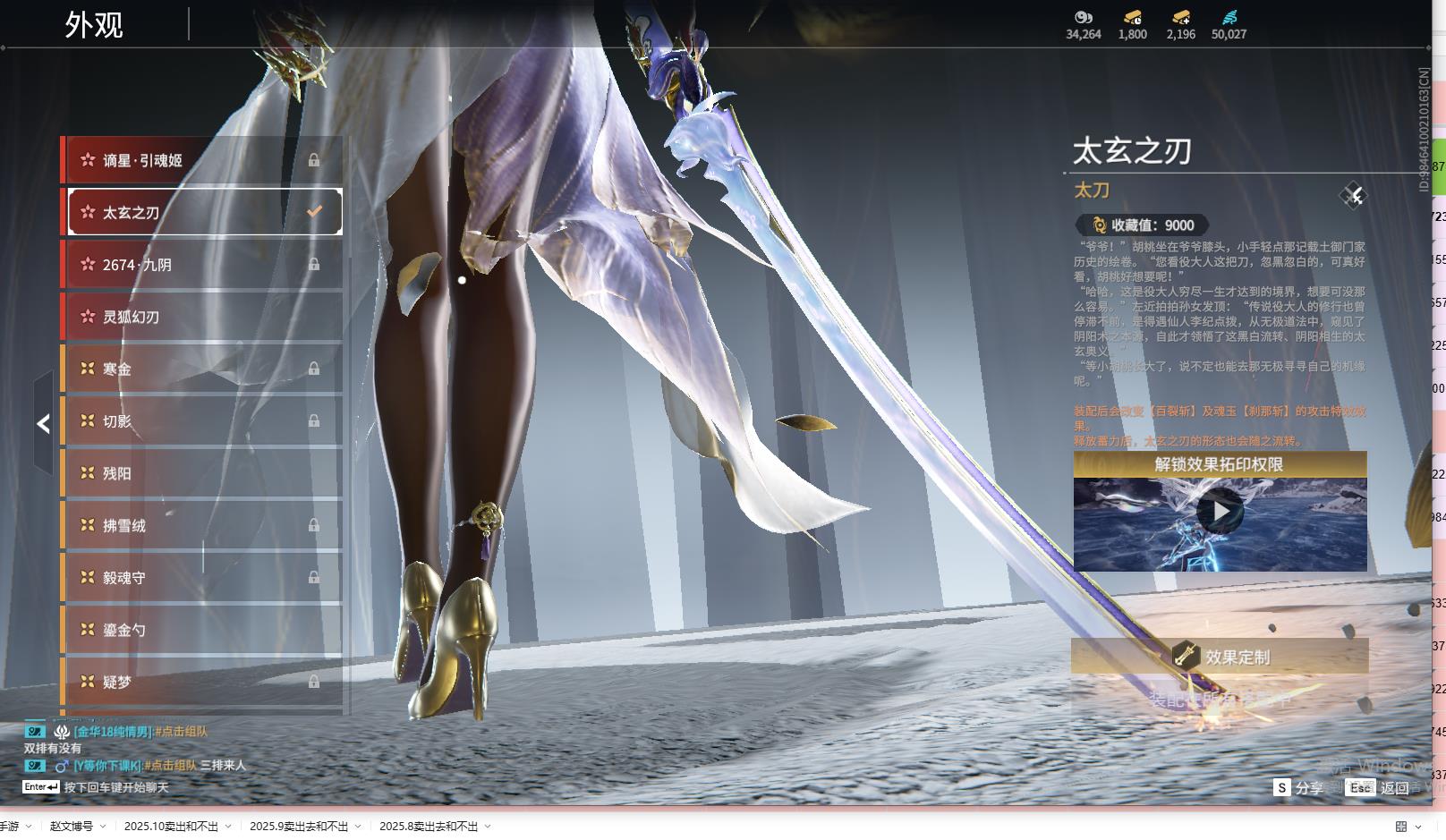The height and width of the screenshot is (840, 1446).
Task: Click the chat channel badge before Y等你下课K
Action: tap(35, 766)
